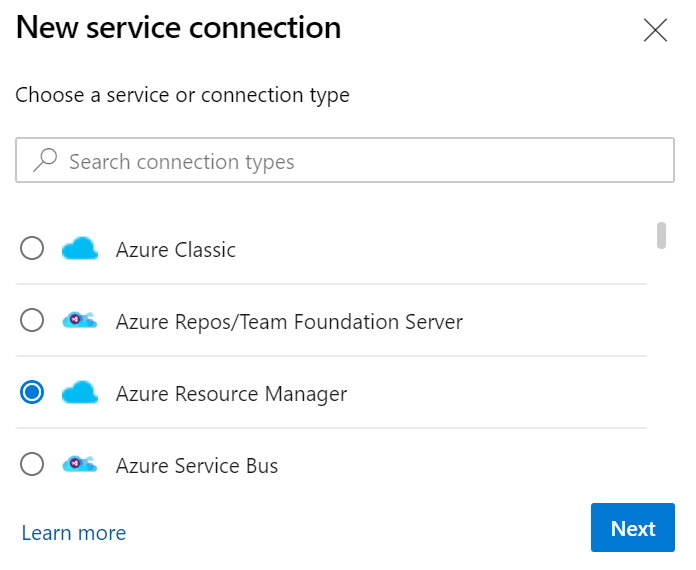Select the Azure Classic radio button

[x=32, y=249]
